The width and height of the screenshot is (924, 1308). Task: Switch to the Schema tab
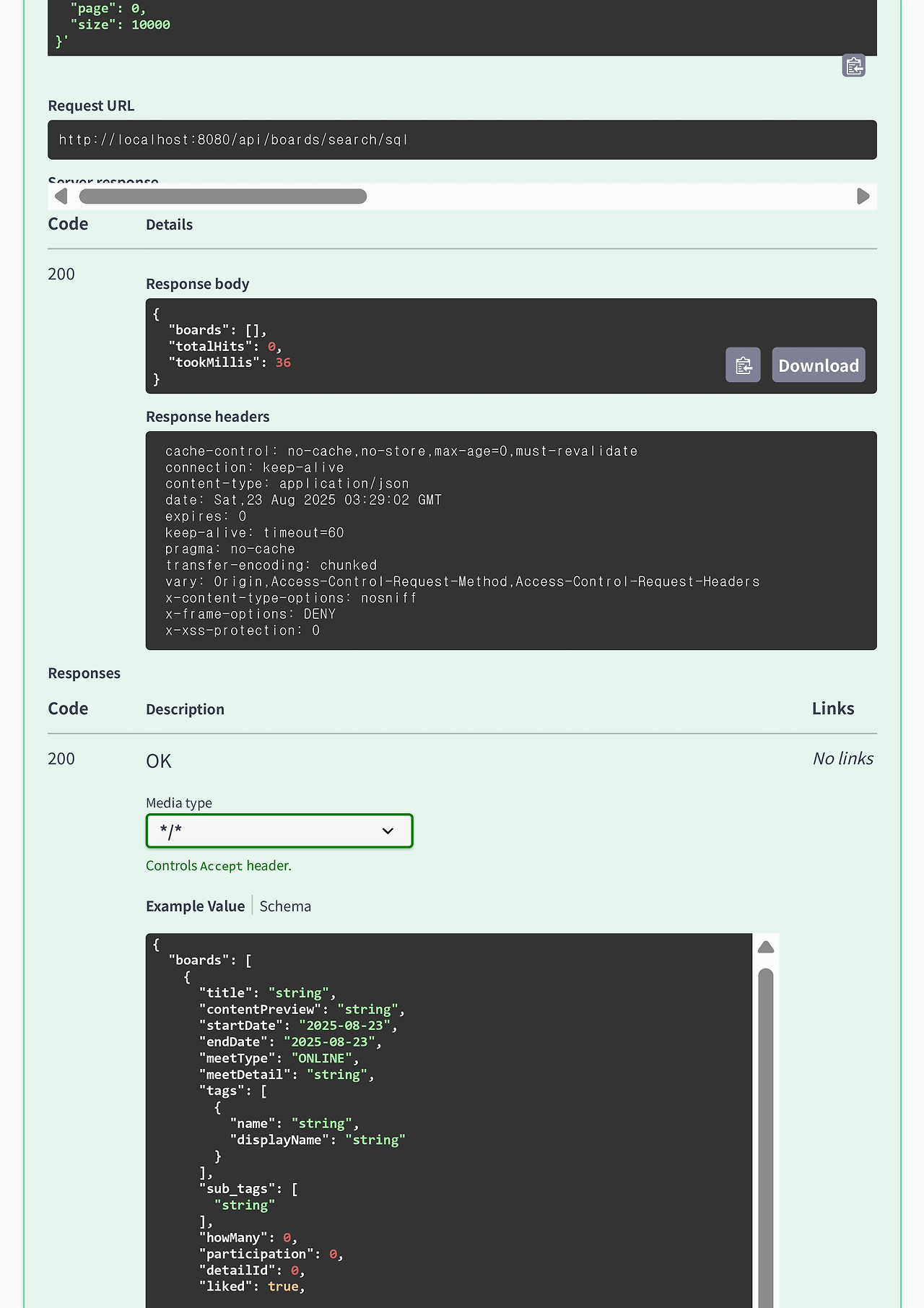point(285,906)
